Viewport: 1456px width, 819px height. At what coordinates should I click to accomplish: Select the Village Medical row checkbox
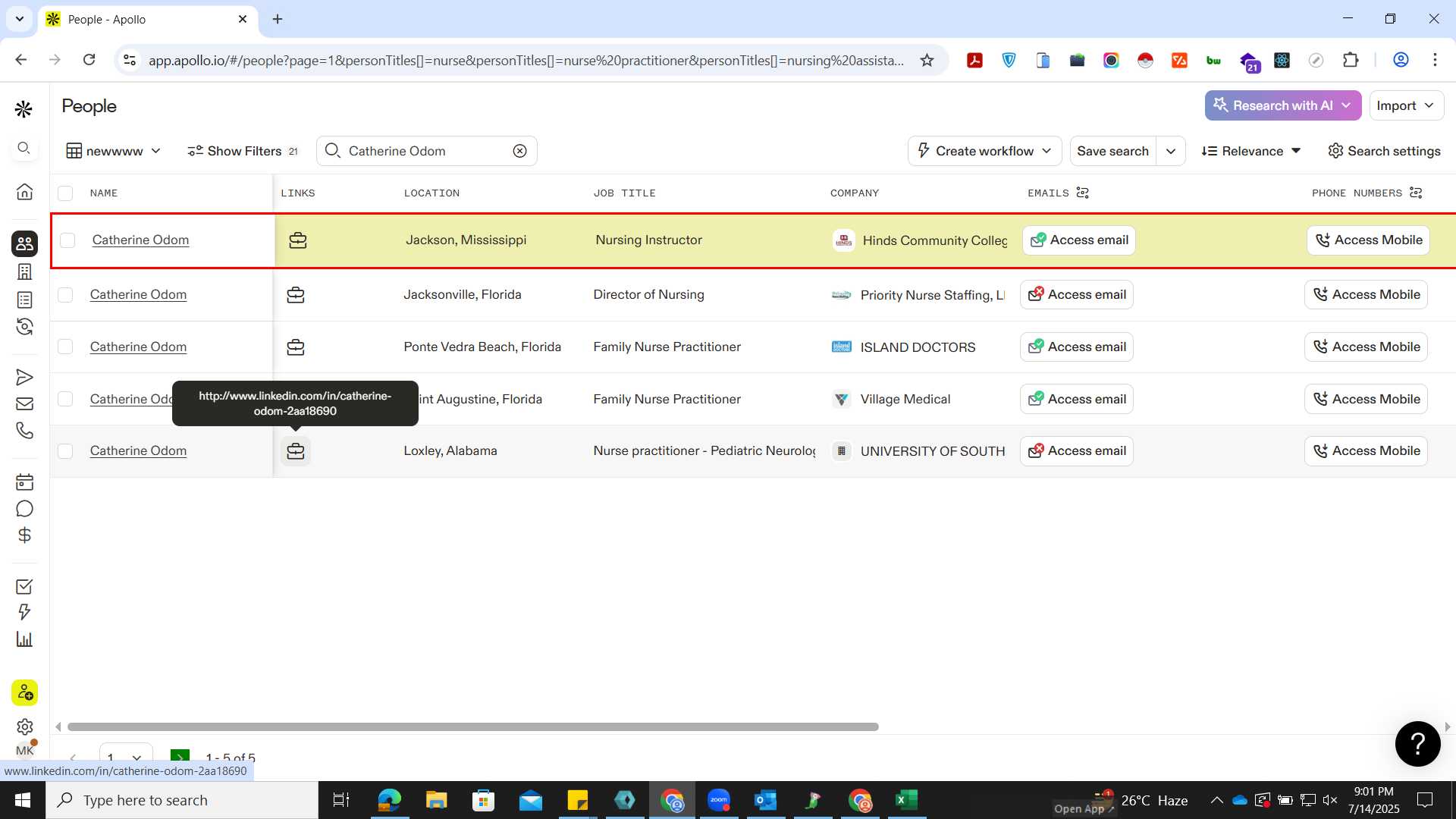point(65,400)
